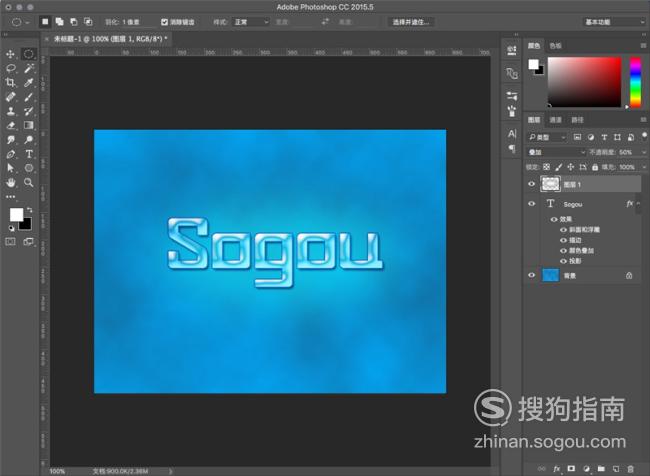Image resolution: width=650 pixels, height=476 pixels.
Task: Open the layer filter type dropdown
Action: [x=547, y=137]
